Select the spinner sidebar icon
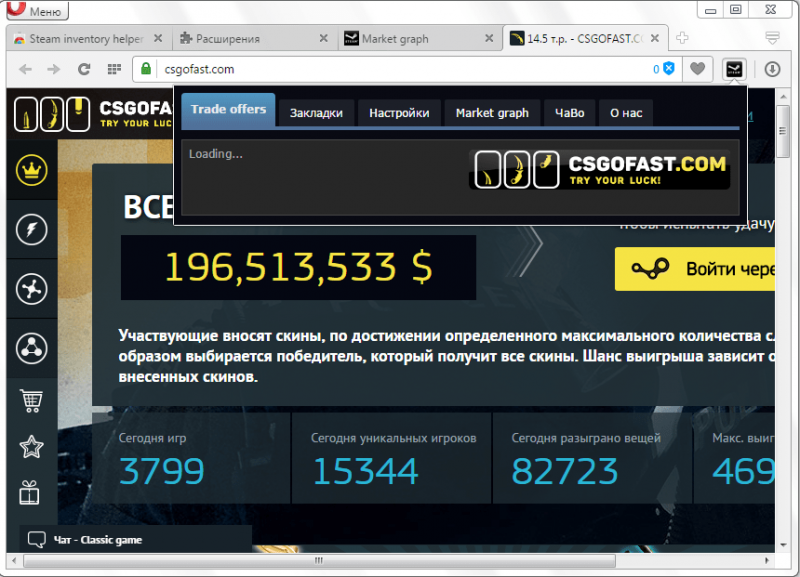 32,289
